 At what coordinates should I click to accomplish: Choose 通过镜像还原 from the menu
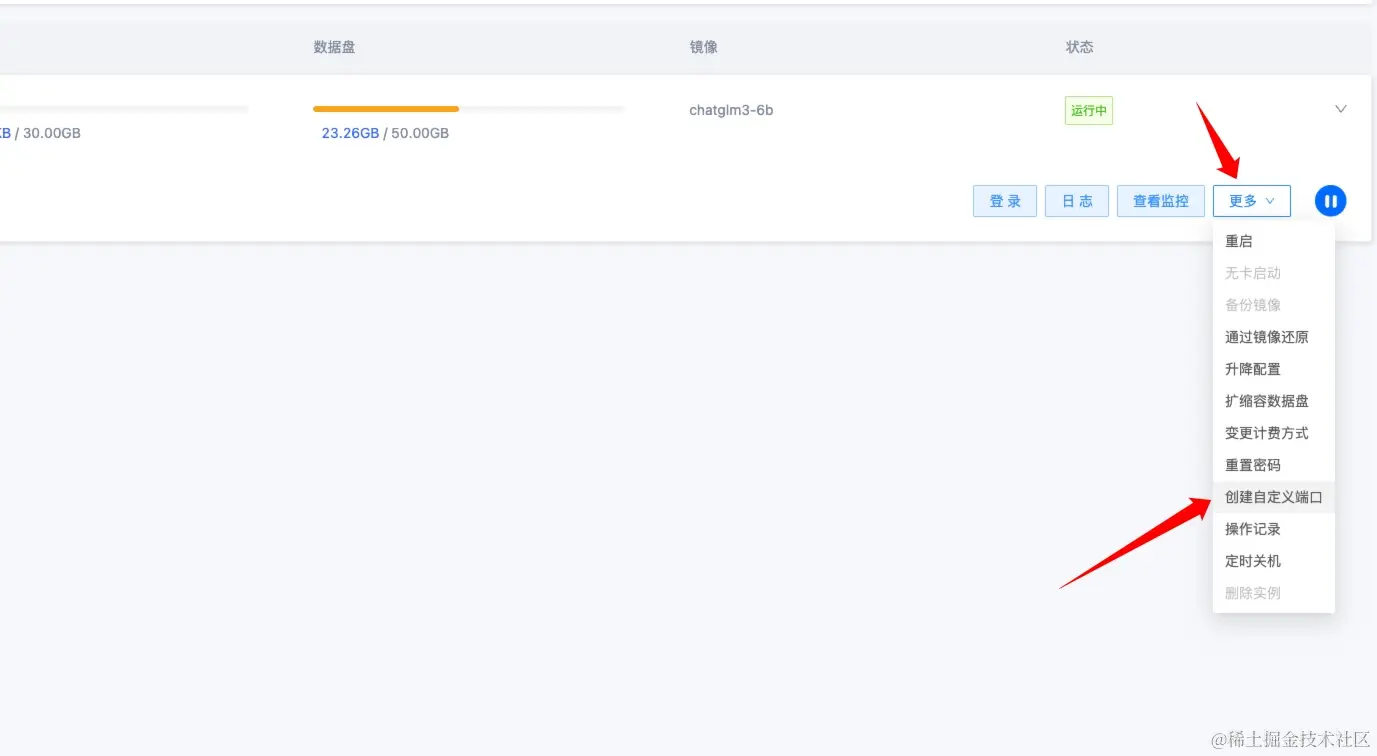click(1268, 336)
